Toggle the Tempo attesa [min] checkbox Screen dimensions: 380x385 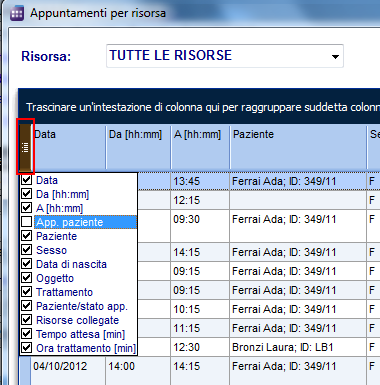[26, 334]
